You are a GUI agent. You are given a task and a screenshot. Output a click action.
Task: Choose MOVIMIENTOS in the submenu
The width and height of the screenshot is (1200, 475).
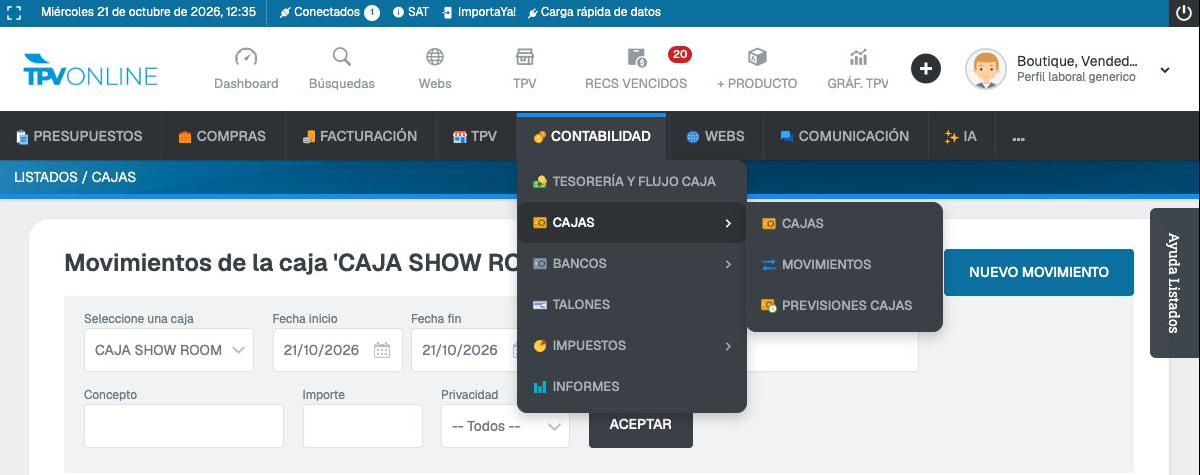click(x=844, y=265)
